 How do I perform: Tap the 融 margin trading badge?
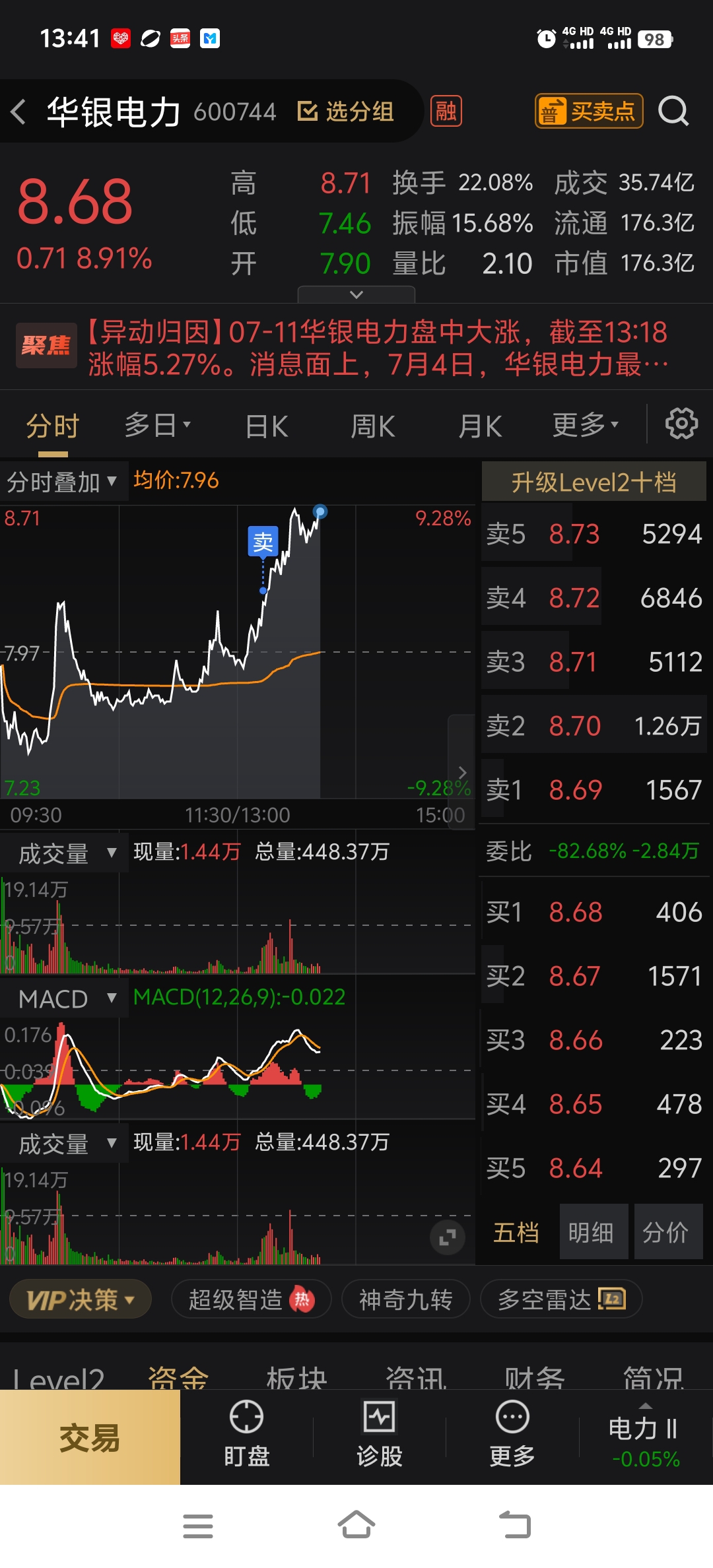446,111
